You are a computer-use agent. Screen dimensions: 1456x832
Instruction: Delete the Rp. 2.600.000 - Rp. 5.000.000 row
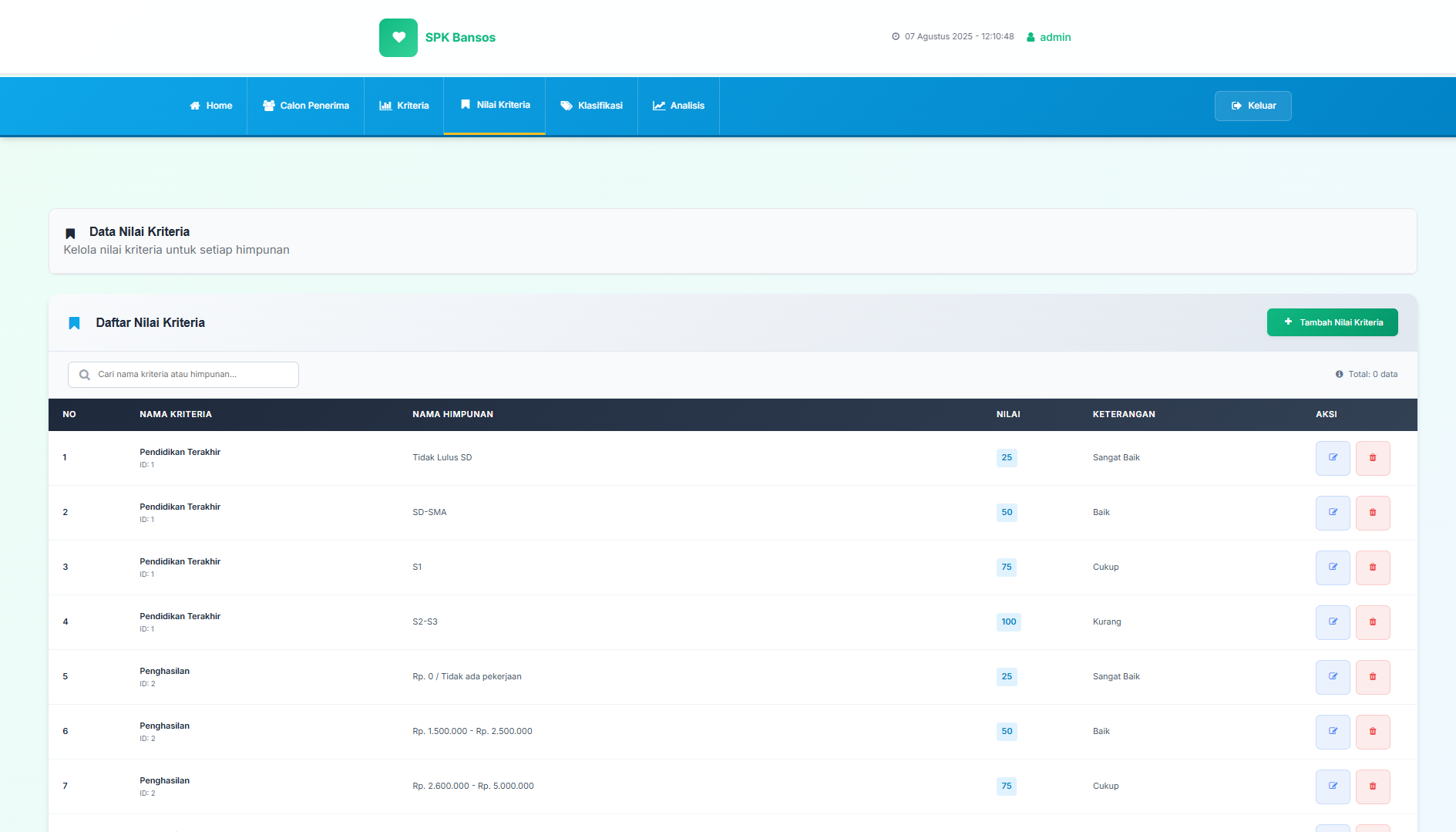pyautogui.click(x=1373, y=787)
